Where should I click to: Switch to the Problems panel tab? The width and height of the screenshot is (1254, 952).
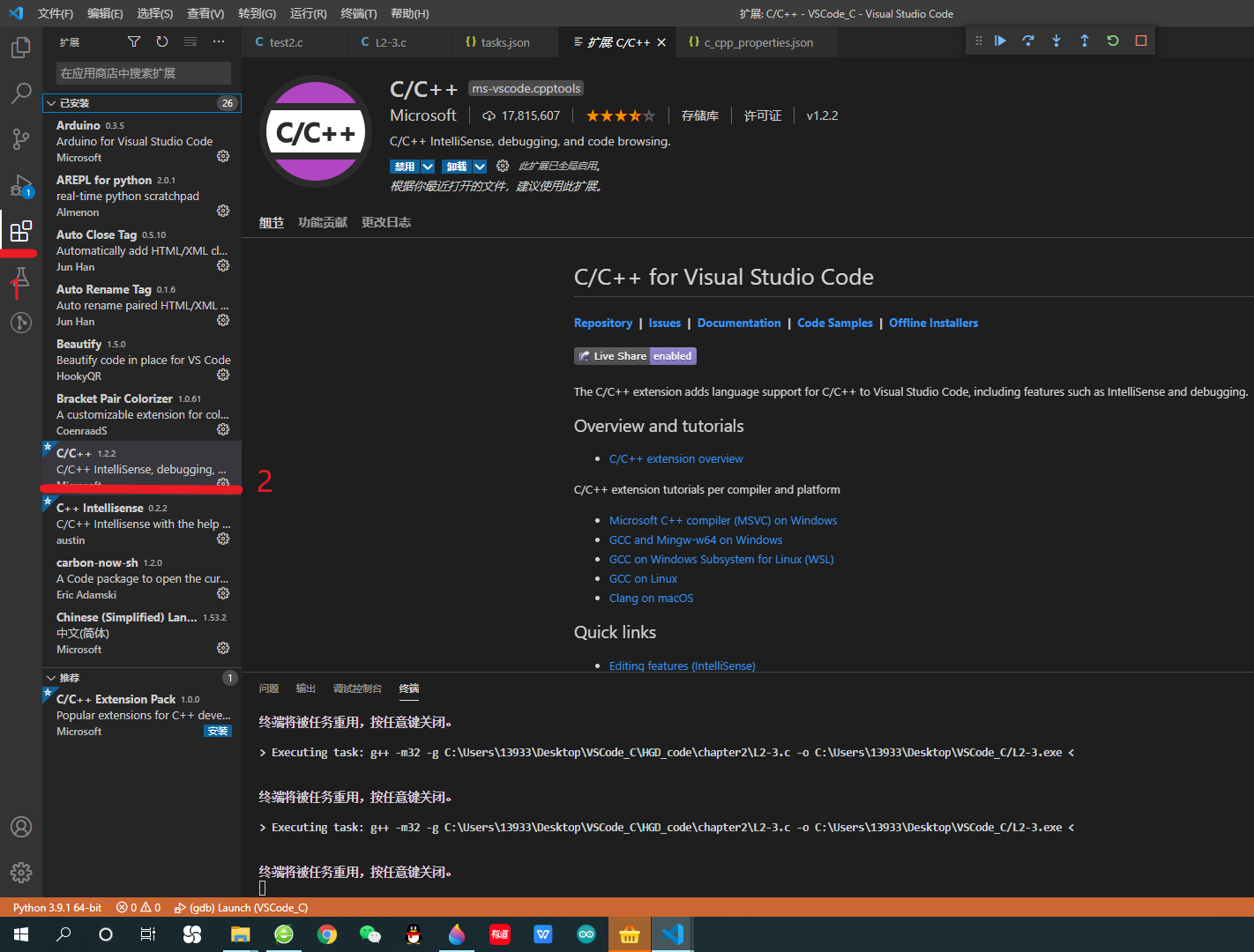[x=269, y=688]
